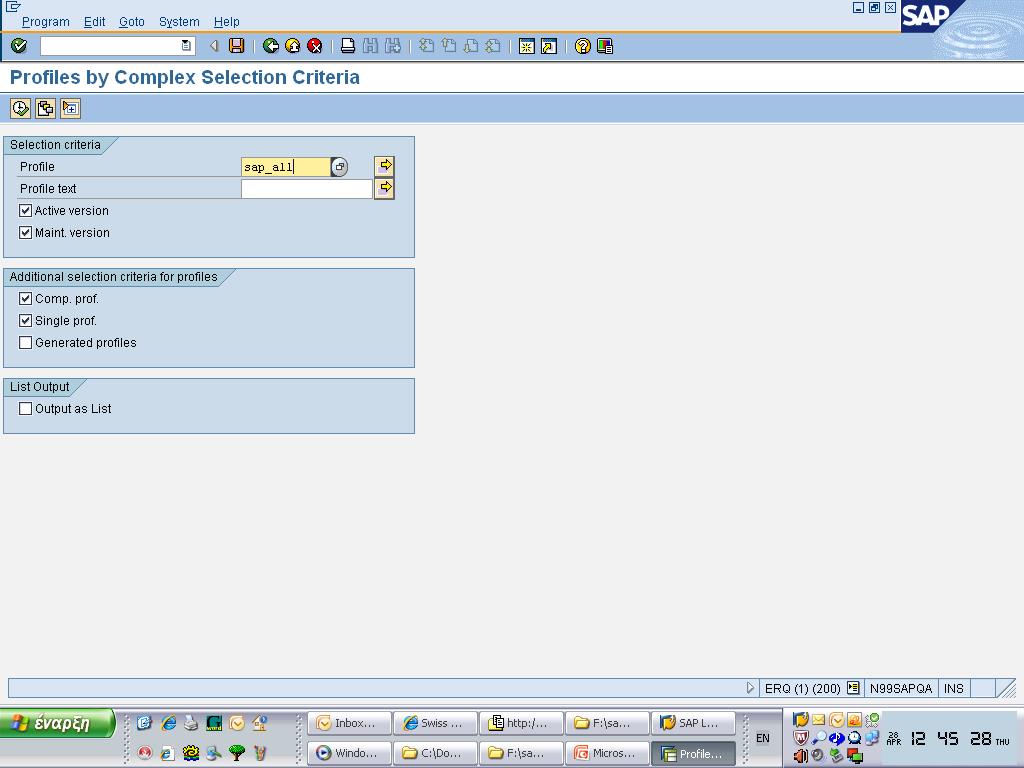
Task: Switch to SAP L... taskbar button
Action: (694, 723)
